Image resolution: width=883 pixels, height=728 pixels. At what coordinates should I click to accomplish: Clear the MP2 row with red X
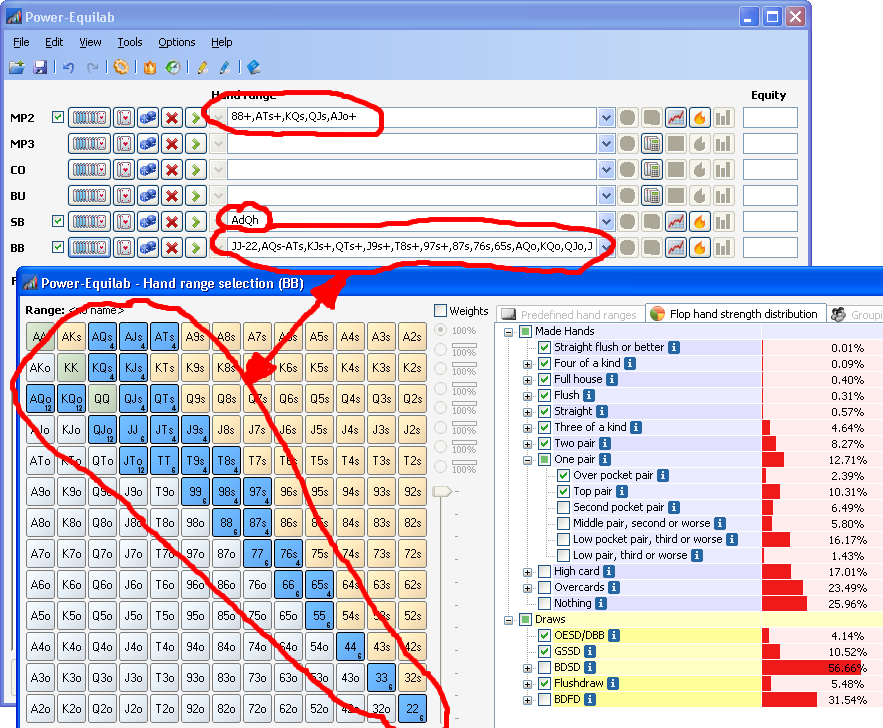pos(172,118)
